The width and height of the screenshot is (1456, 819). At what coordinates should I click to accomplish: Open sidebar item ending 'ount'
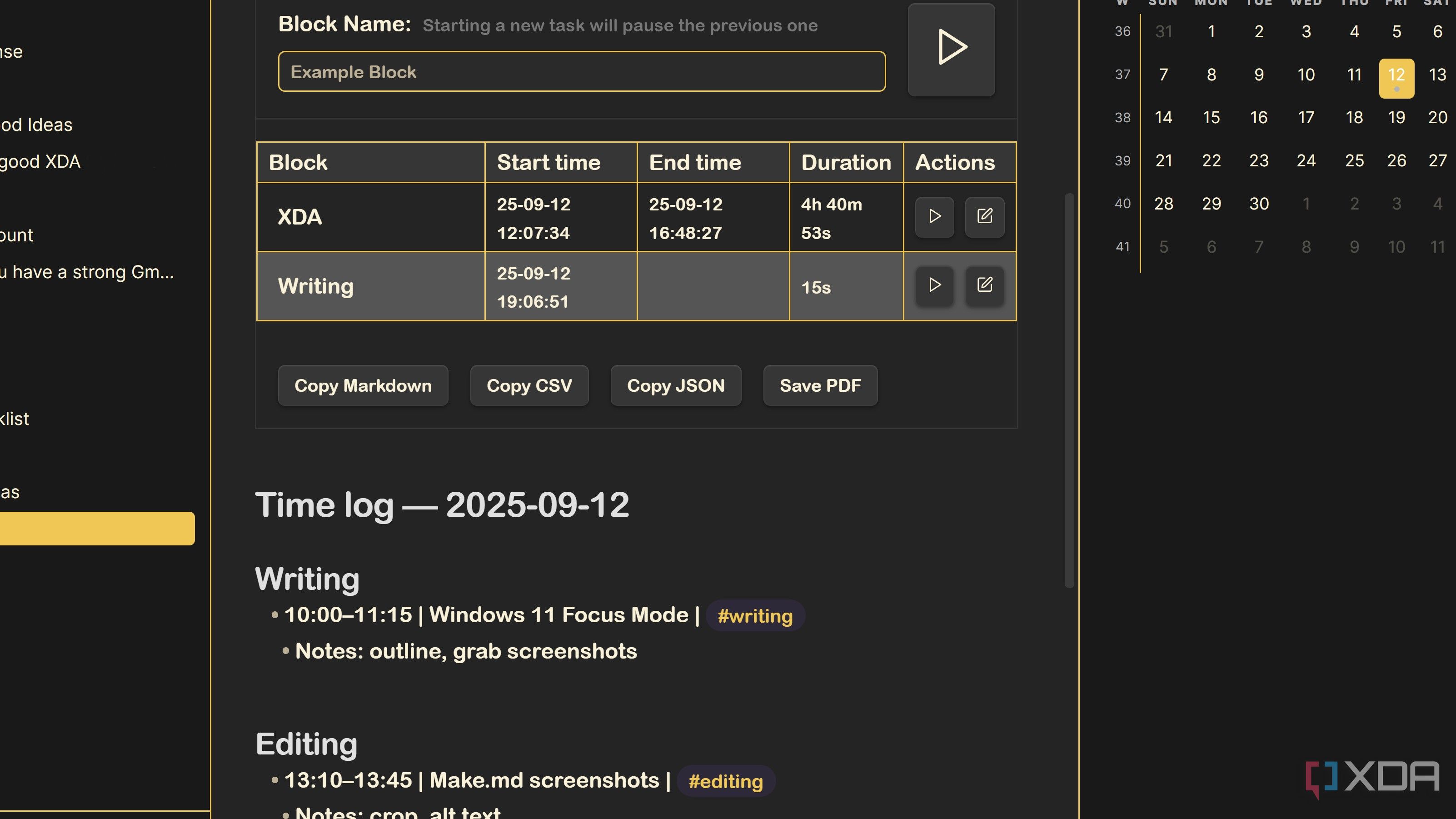pos(17,235)
